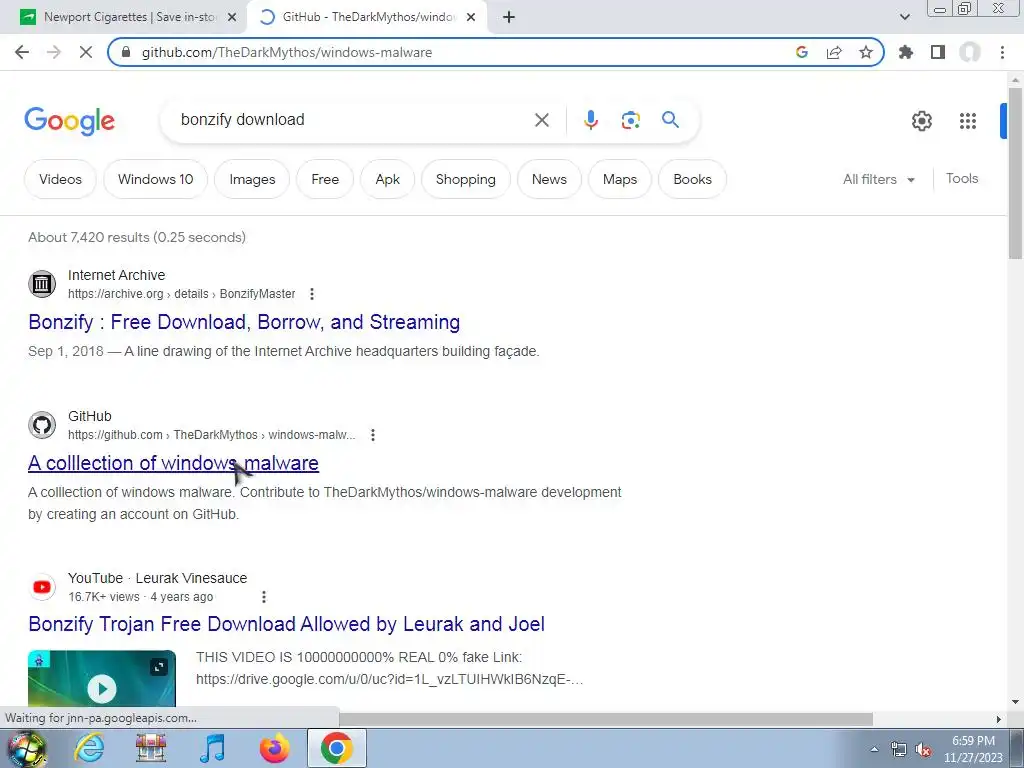Close the Newport Cigarettes tab
Viewport: 1024px width, 768px height.
pos(232,17)
